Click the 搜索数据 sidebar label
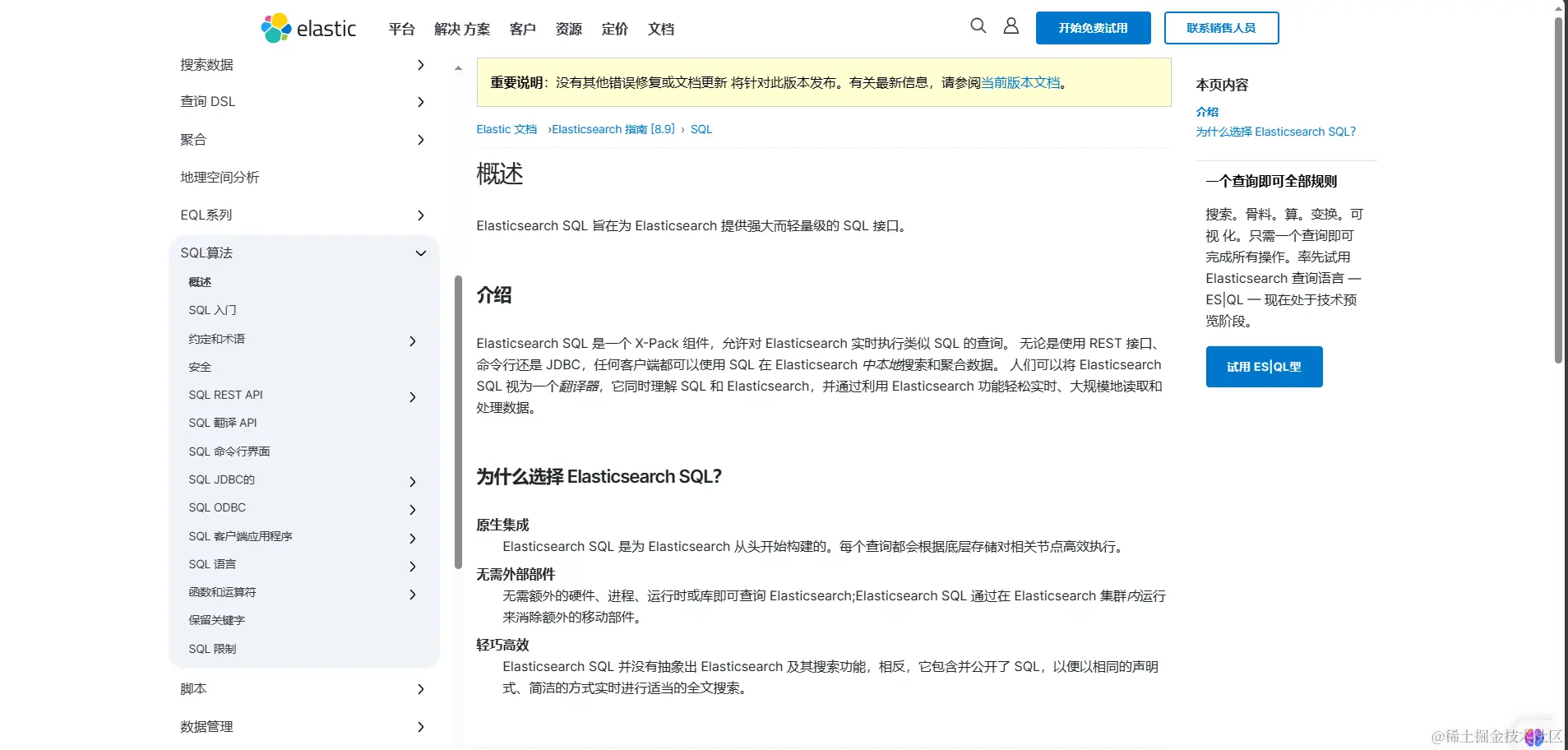Screen dimensions: 1568x750 (x=206, y=65)
